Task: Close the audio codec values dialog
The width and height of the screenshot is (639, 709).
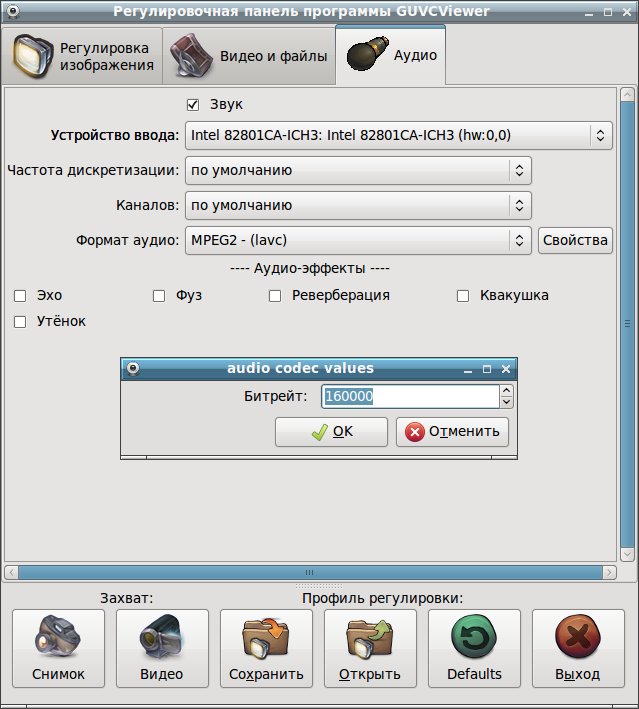Action: pos(506,369)
